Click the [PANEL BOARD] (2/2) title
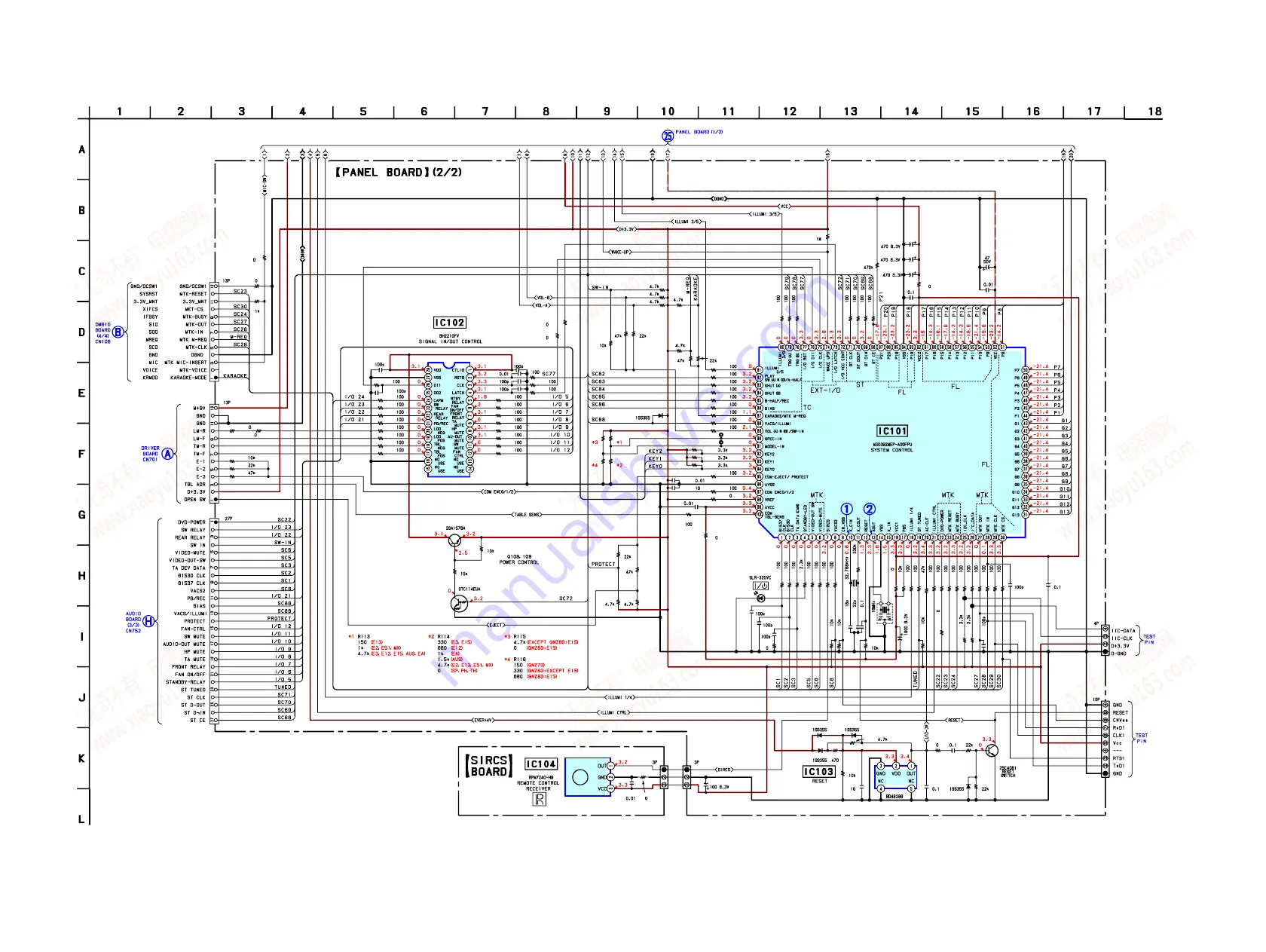Image resolution: width=1266 pixels, height=952 pixels. coord(399,172)
